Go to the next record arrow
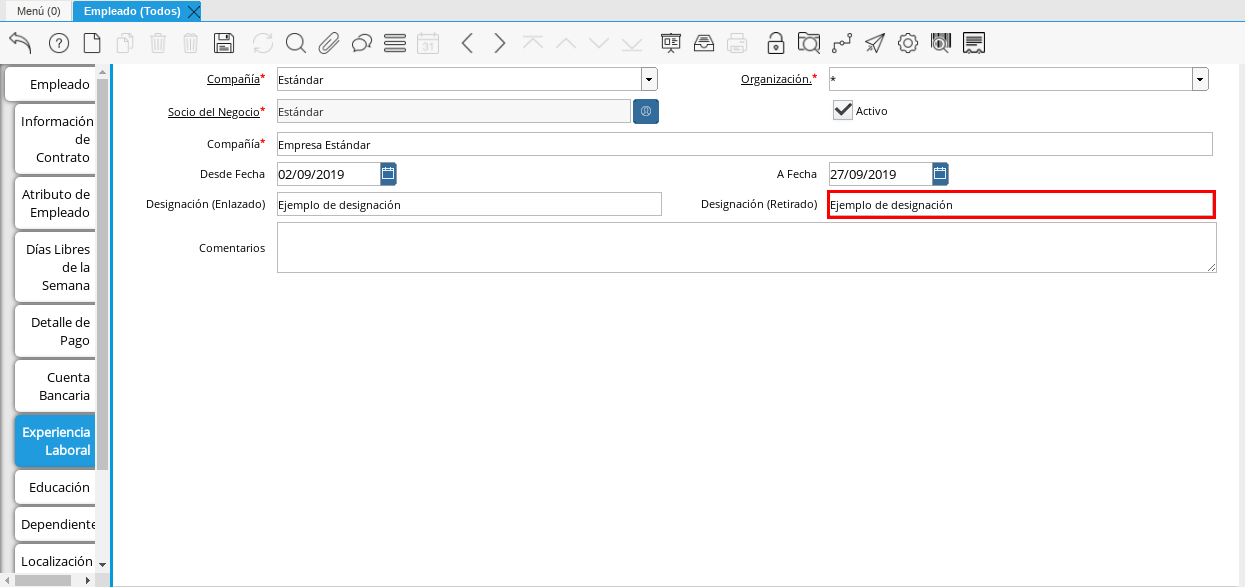The image size is (1245, 587). [x=500, y=43]
